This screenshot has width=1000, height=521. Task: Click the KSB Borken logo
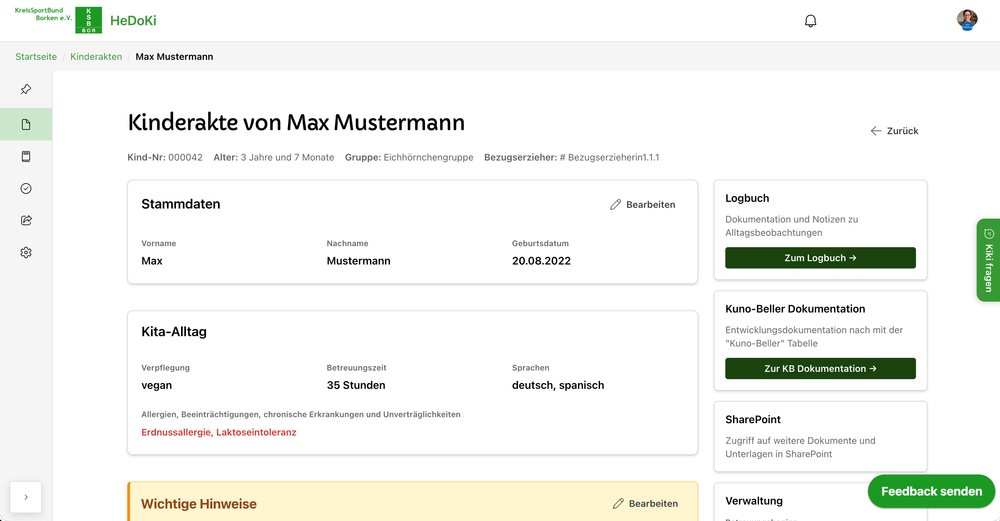(58, 20)
